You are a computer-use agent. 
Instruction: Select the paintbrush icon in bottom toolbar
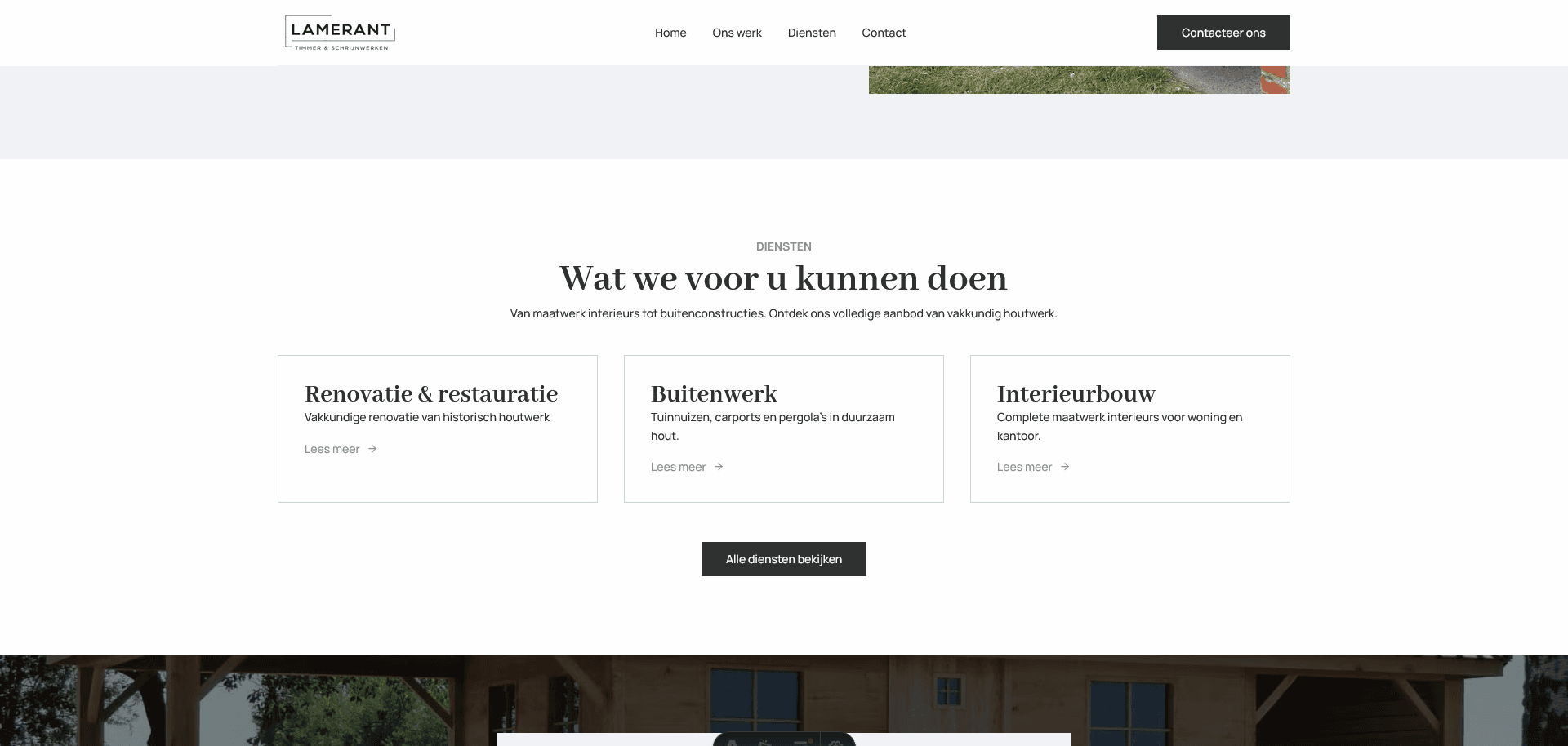point(765,743)
